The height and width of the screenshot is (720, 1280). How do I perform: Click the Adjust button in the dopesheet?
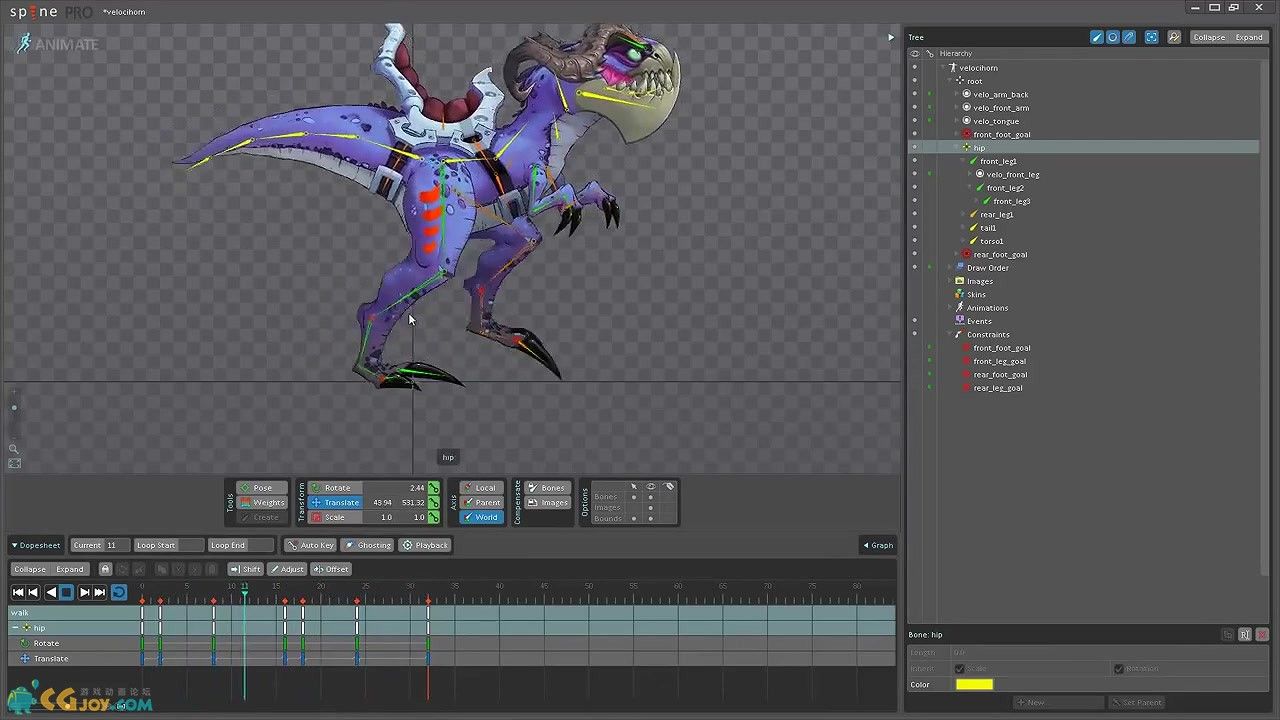[287, 569]
